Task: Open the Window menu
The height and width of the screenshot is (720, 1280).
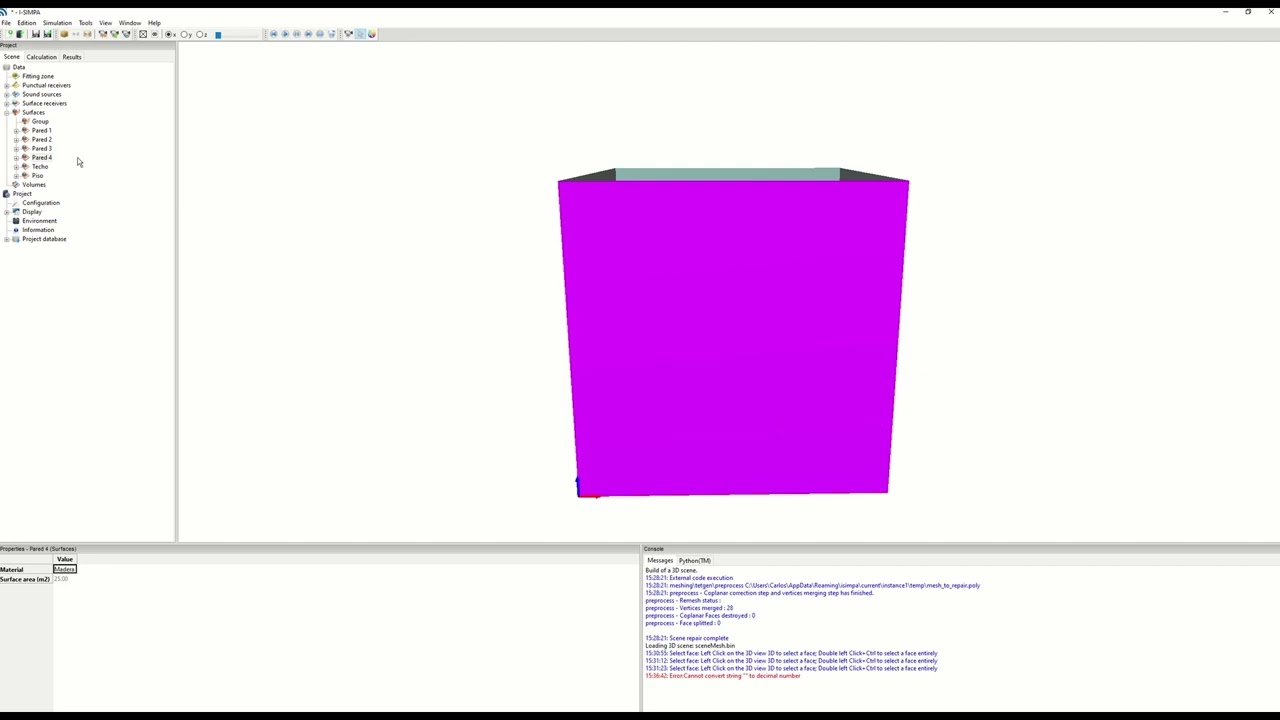Action: tap(130, 23)
